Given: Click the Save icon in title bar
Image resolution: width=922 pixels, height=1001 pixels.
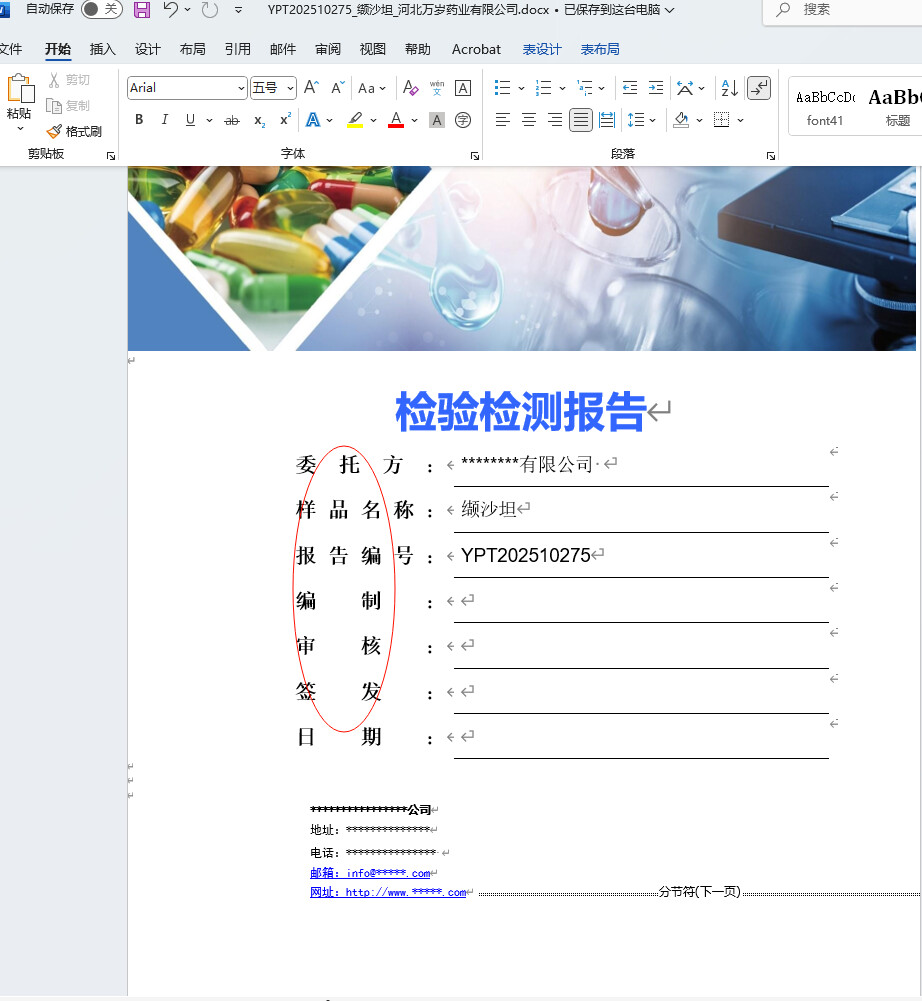Looking at the screenshot, I should (x=142, y=10).
